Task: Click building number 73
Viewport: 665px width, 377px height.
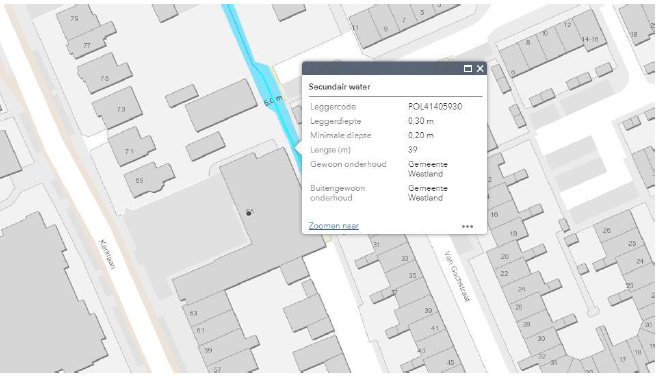Action: coord(121,109)
